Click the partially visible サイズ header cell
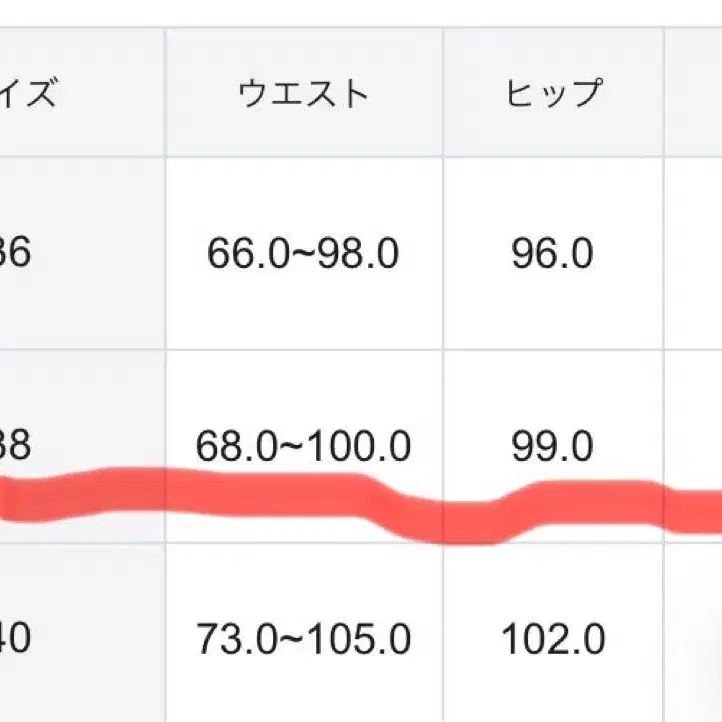This screenshot has width=722, height=722. click(x=40, y=94)
